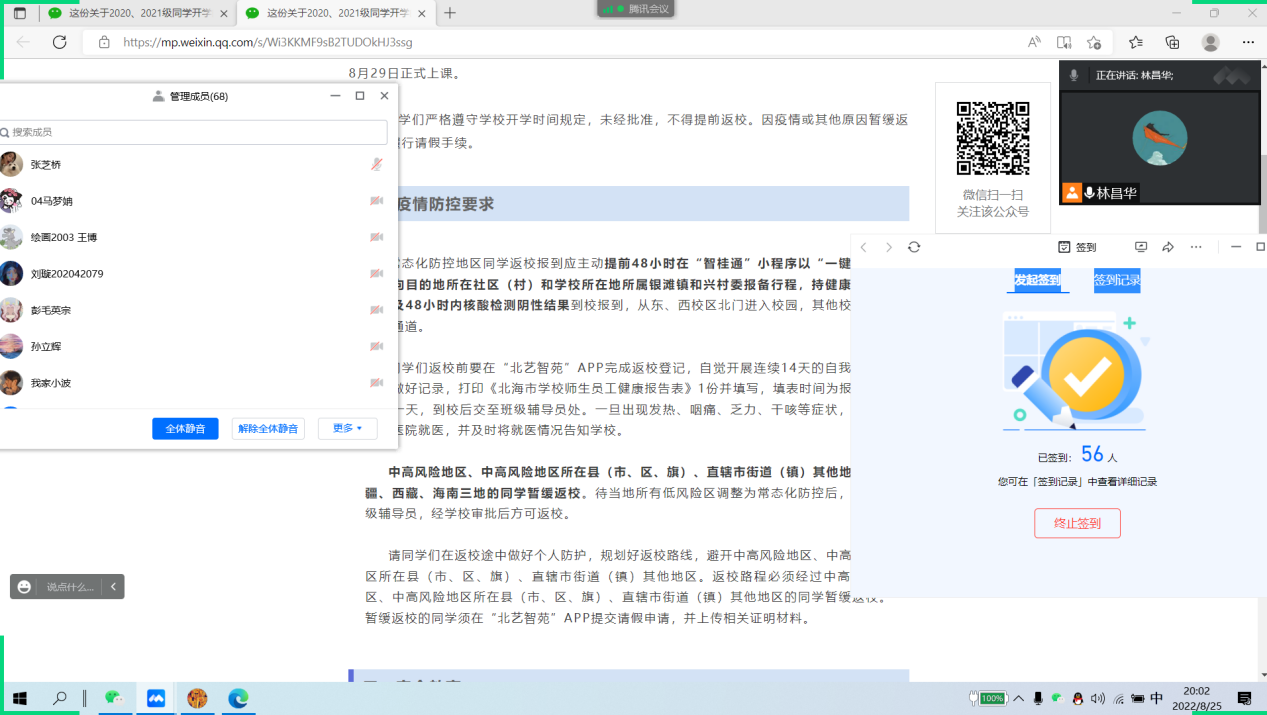Open the Edge favorites star list icon

(1135, 42)
